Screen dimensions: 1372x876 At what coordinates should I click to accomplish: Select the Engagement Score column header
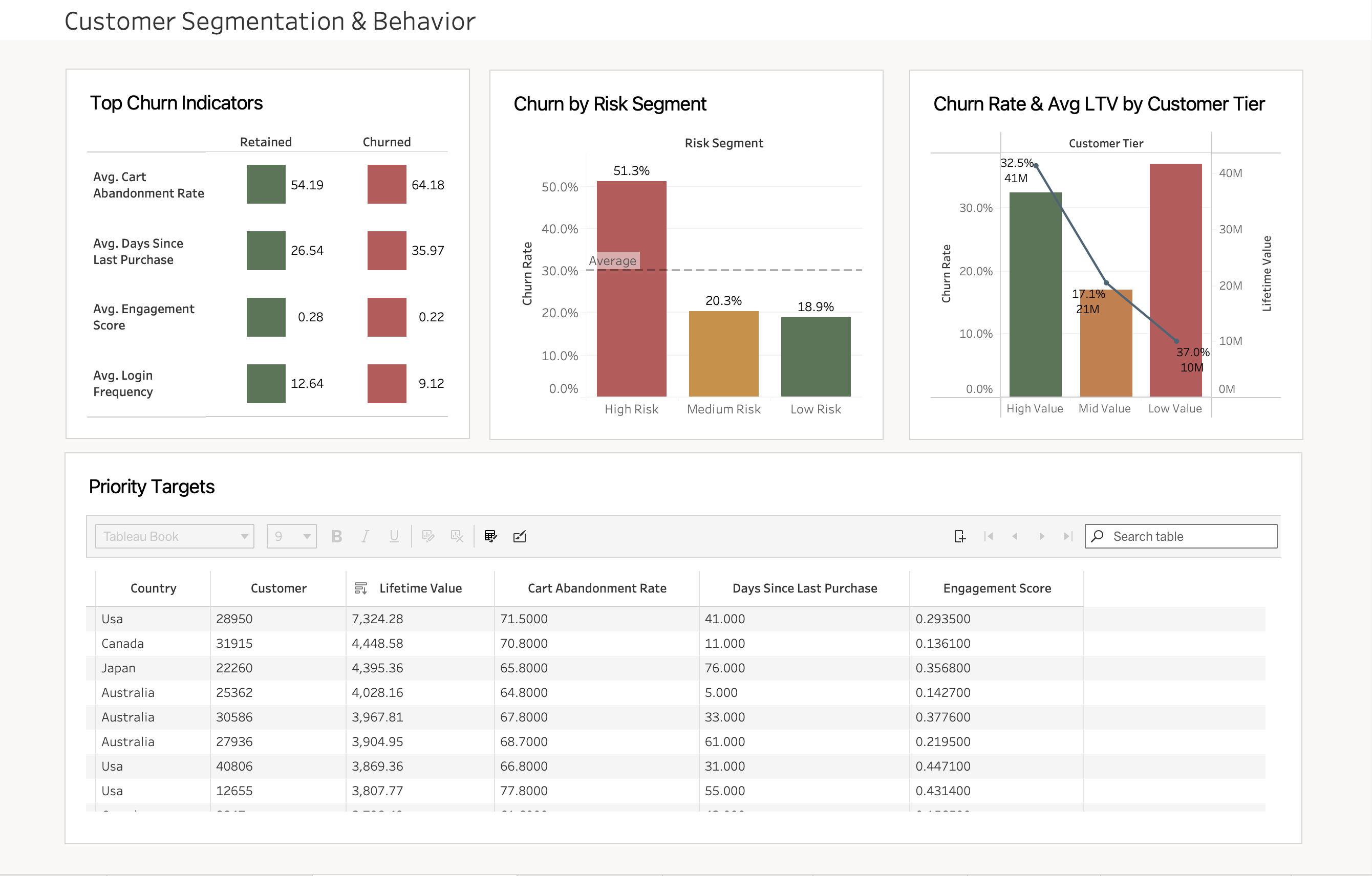(x=997, y=588)
